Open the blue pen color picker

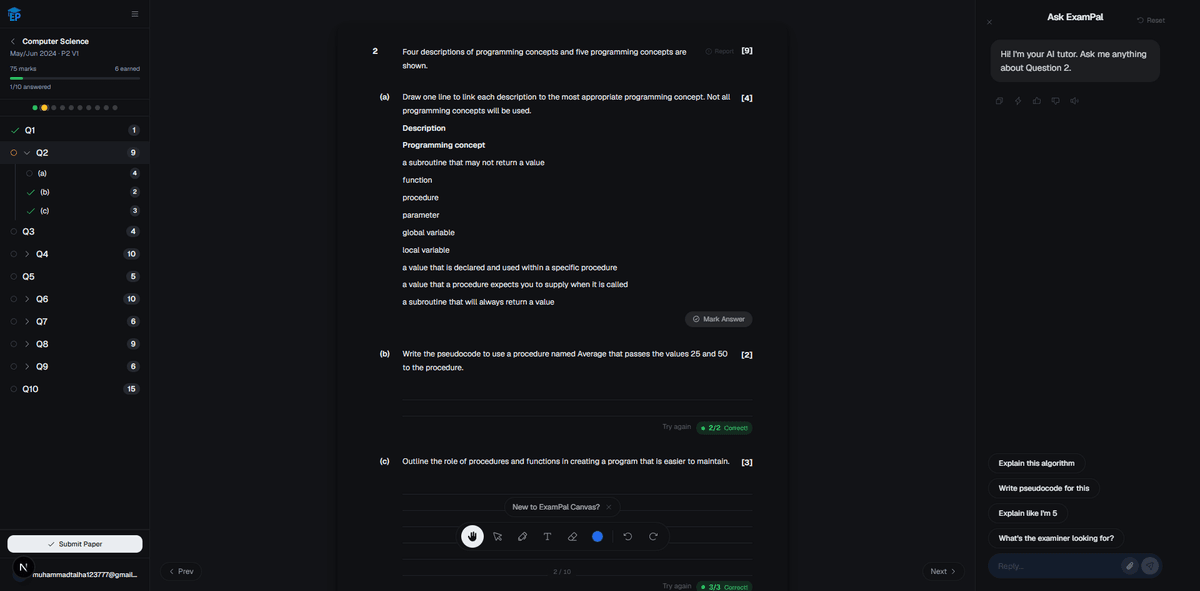point(598,537)
